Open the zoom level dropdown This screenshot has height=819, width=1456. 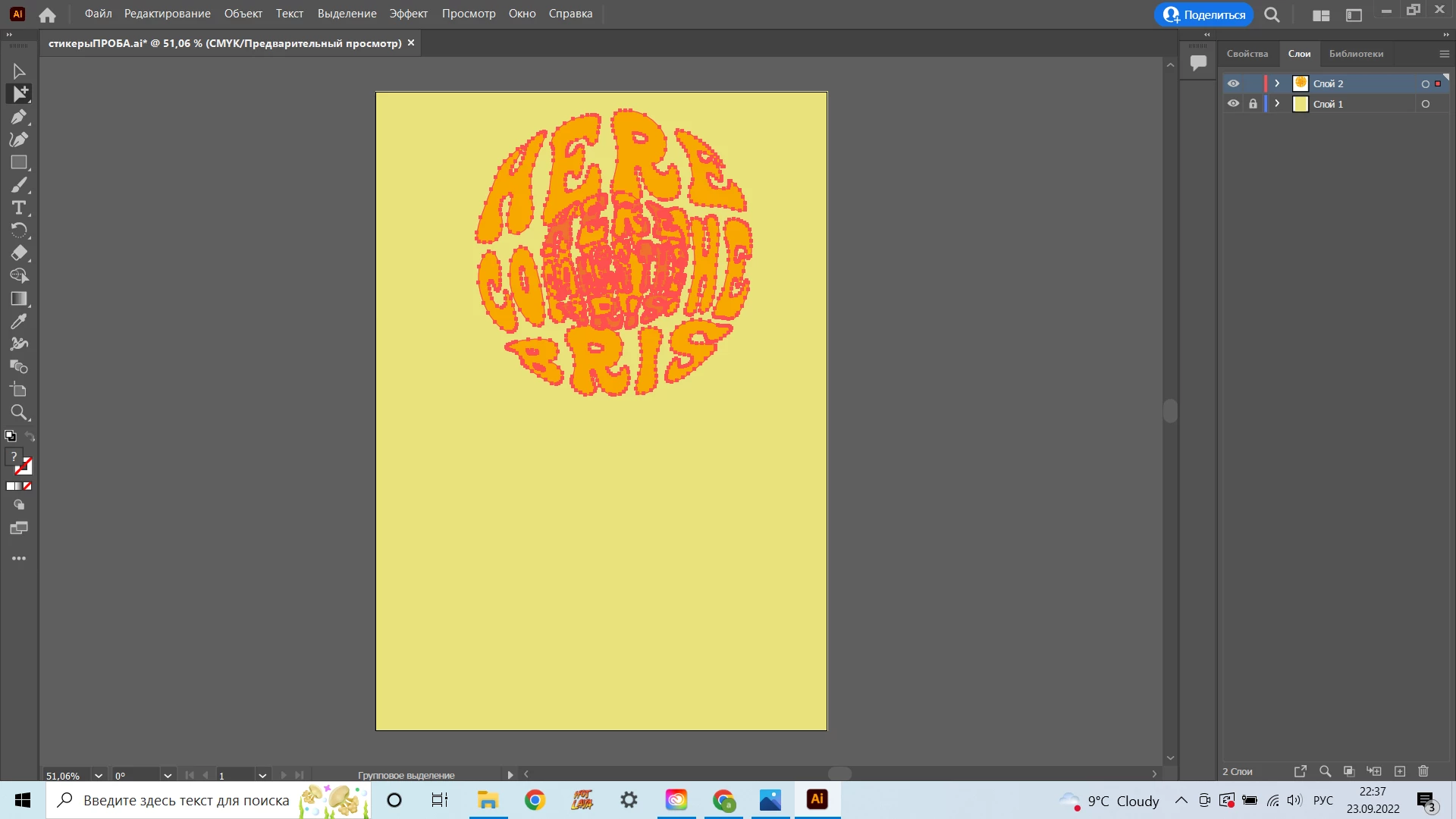[x=98, y=775]
